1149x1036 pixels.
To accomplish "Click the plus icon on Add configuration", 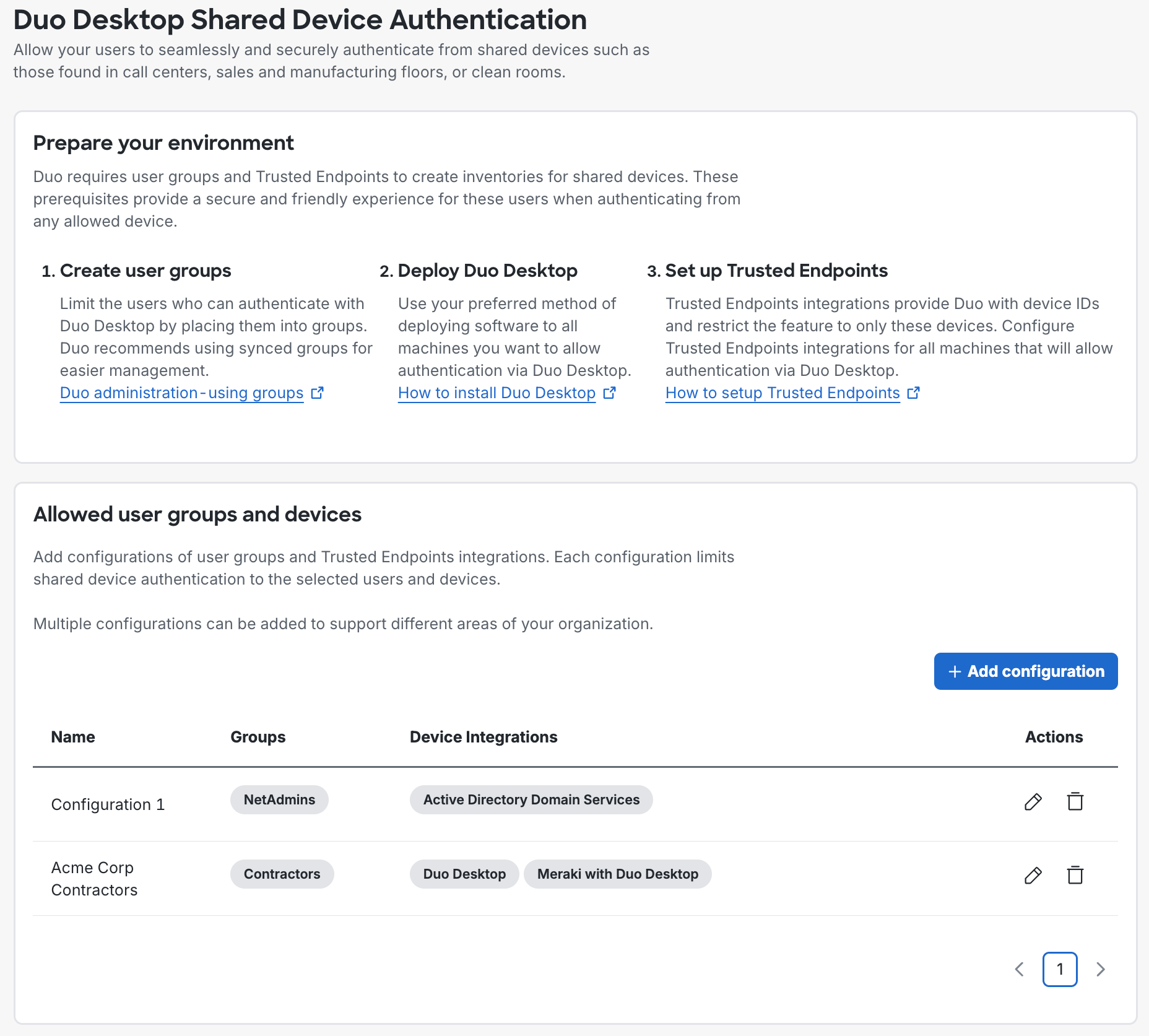I will pos(954,671).
